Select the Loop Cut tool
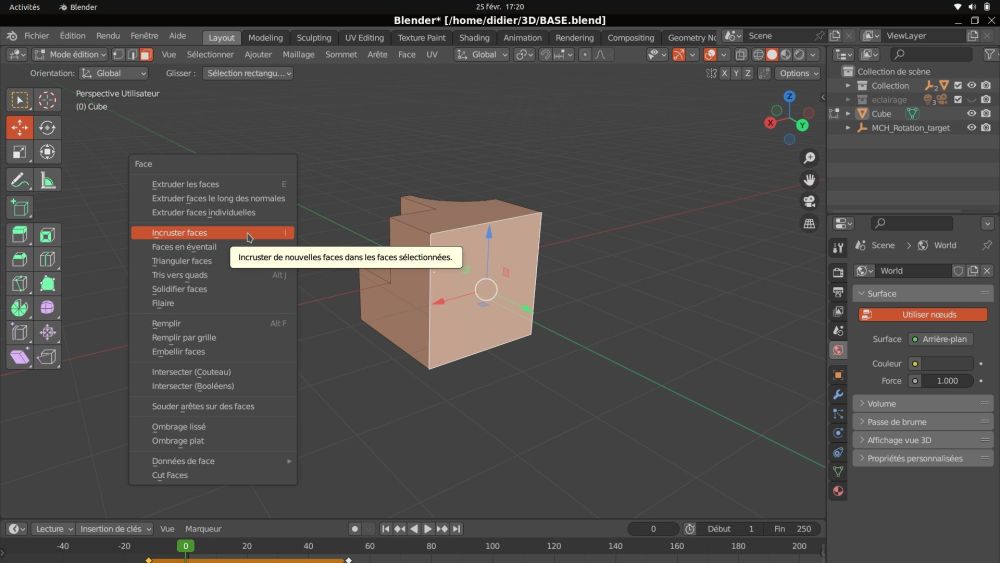 pyautogui.click(x=47, y=259)
